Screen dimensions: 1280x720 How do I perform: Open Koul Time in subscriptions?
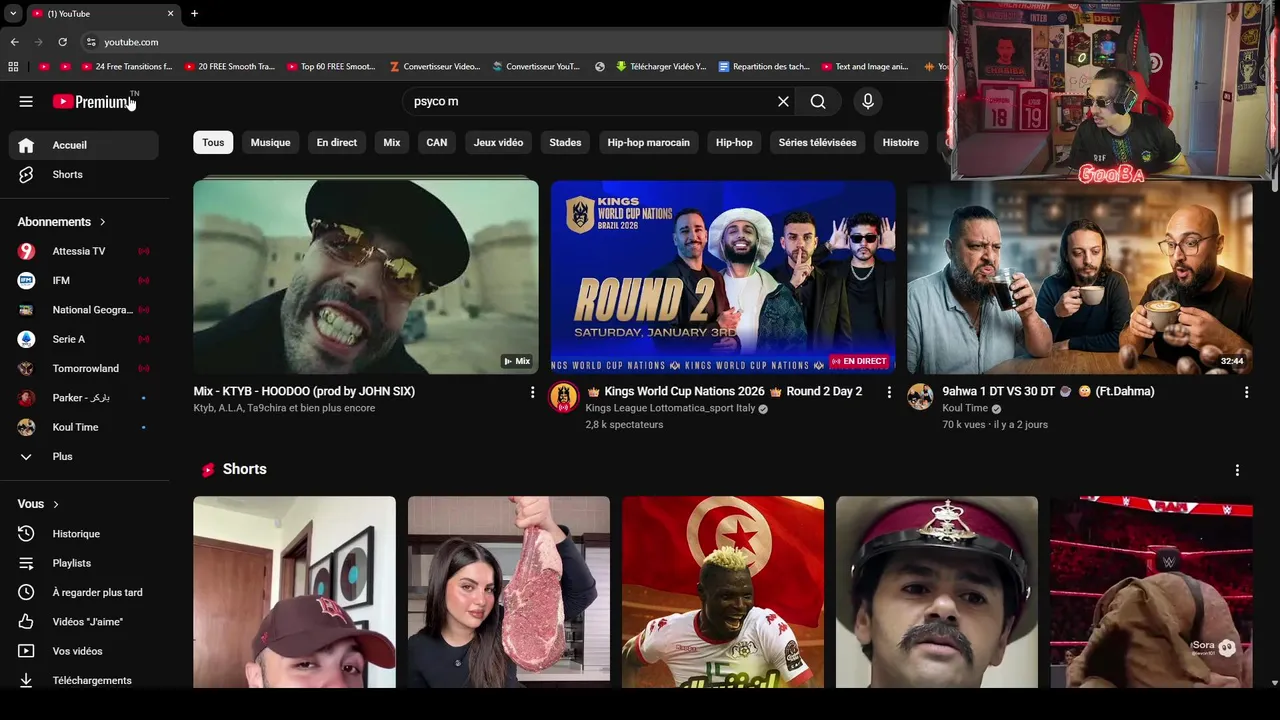[x=84, y=427]
